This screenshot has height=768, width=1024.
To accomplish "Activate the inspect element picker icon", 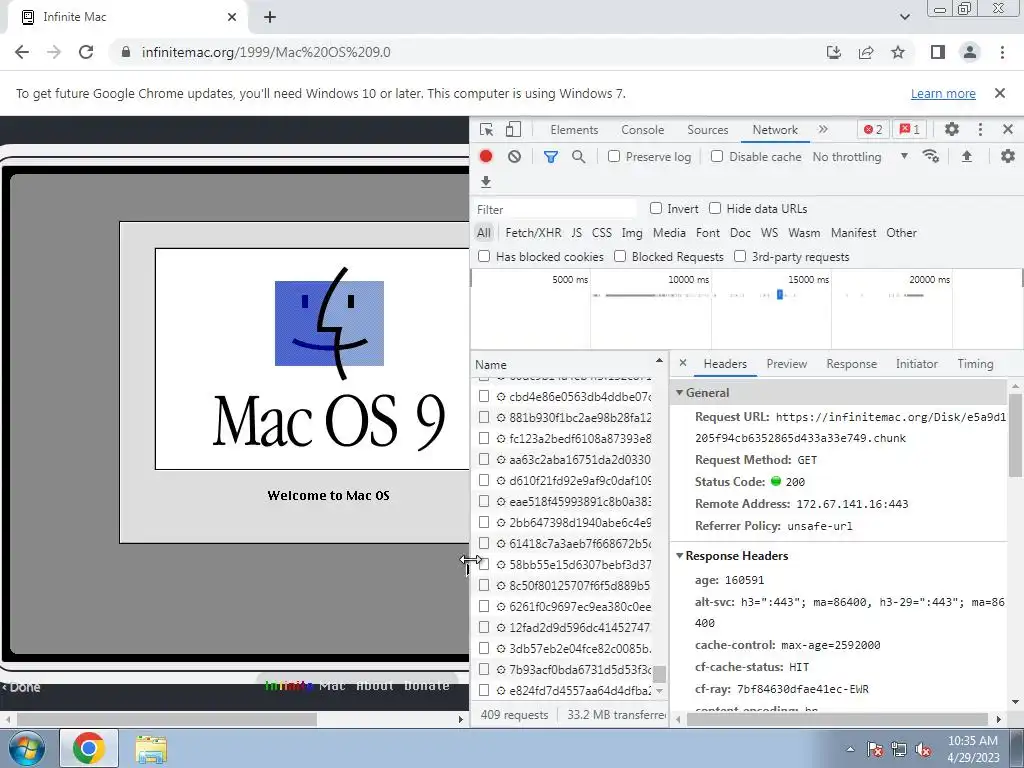I will pyautogui.click(x=487, y=129).
